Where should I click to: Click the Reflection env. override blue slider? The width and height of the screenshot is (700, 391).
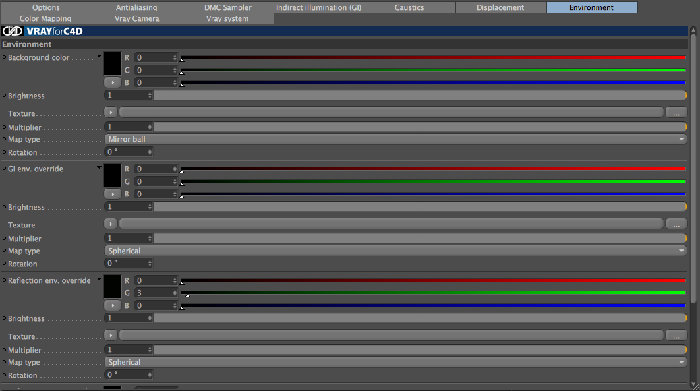(x=433, y=306)
